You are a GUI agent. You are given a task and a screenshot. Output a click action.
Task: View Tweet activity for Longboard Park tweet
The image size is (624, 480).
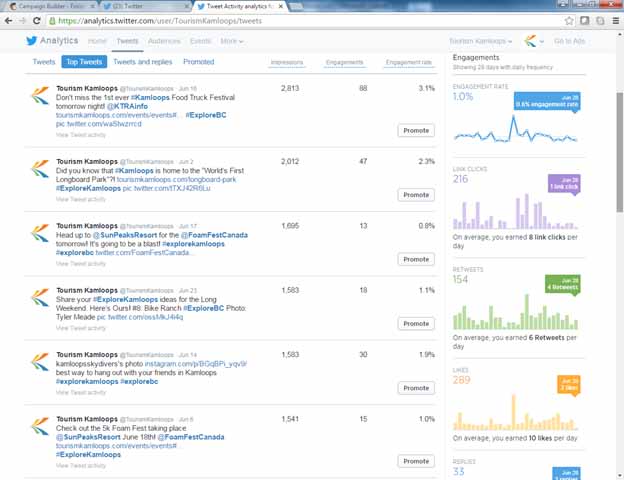click(x=81, y=199)
